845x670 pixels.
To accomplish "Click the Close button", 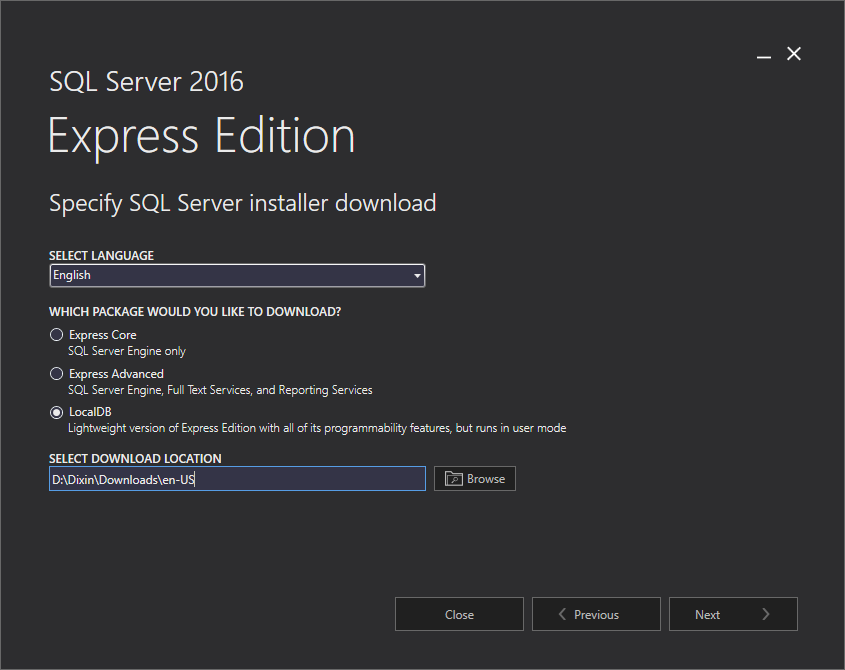I will (459, 614).
